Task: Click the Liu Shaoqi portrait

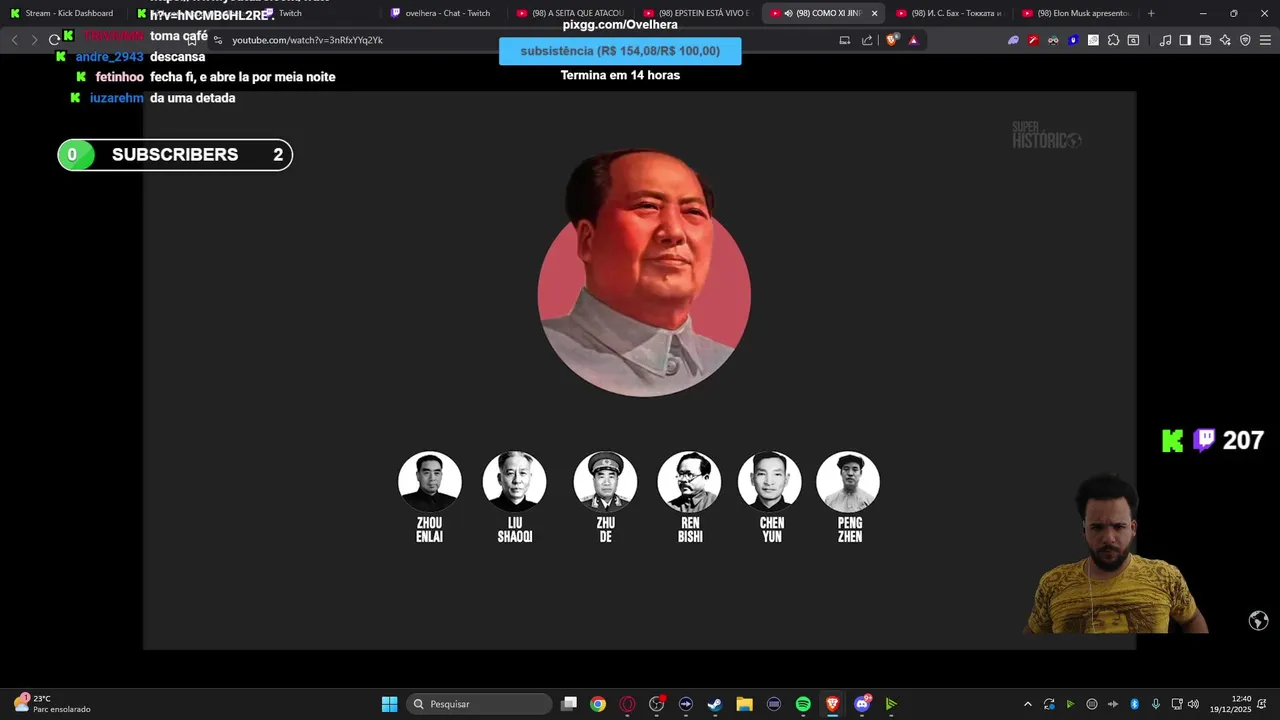Action: tap(514, 481)
